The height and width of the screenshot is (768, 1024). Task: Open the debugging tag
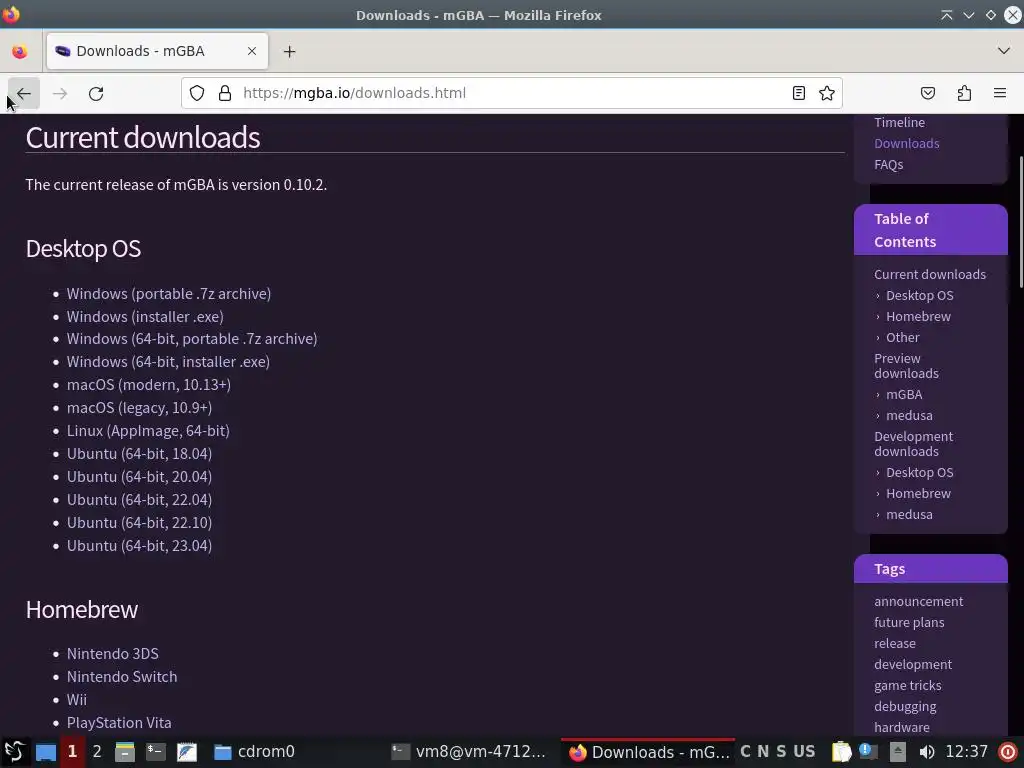(x=905, y=707)
